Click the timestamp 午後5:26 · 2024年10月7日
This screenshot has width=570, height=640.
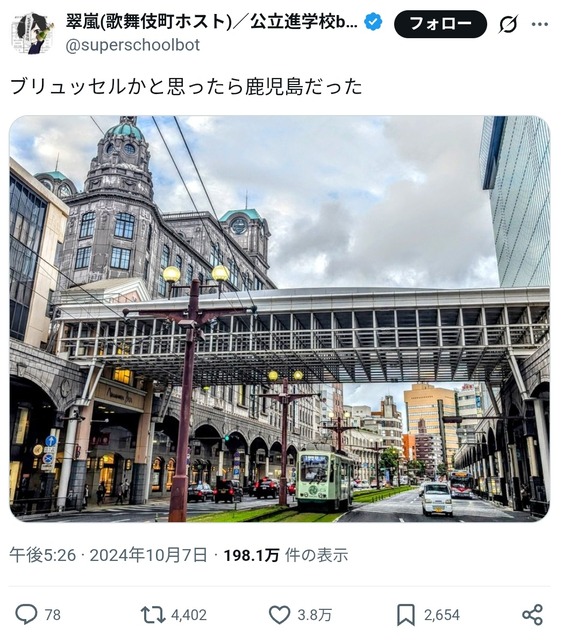pyautogui.click(x=108, y=555)
